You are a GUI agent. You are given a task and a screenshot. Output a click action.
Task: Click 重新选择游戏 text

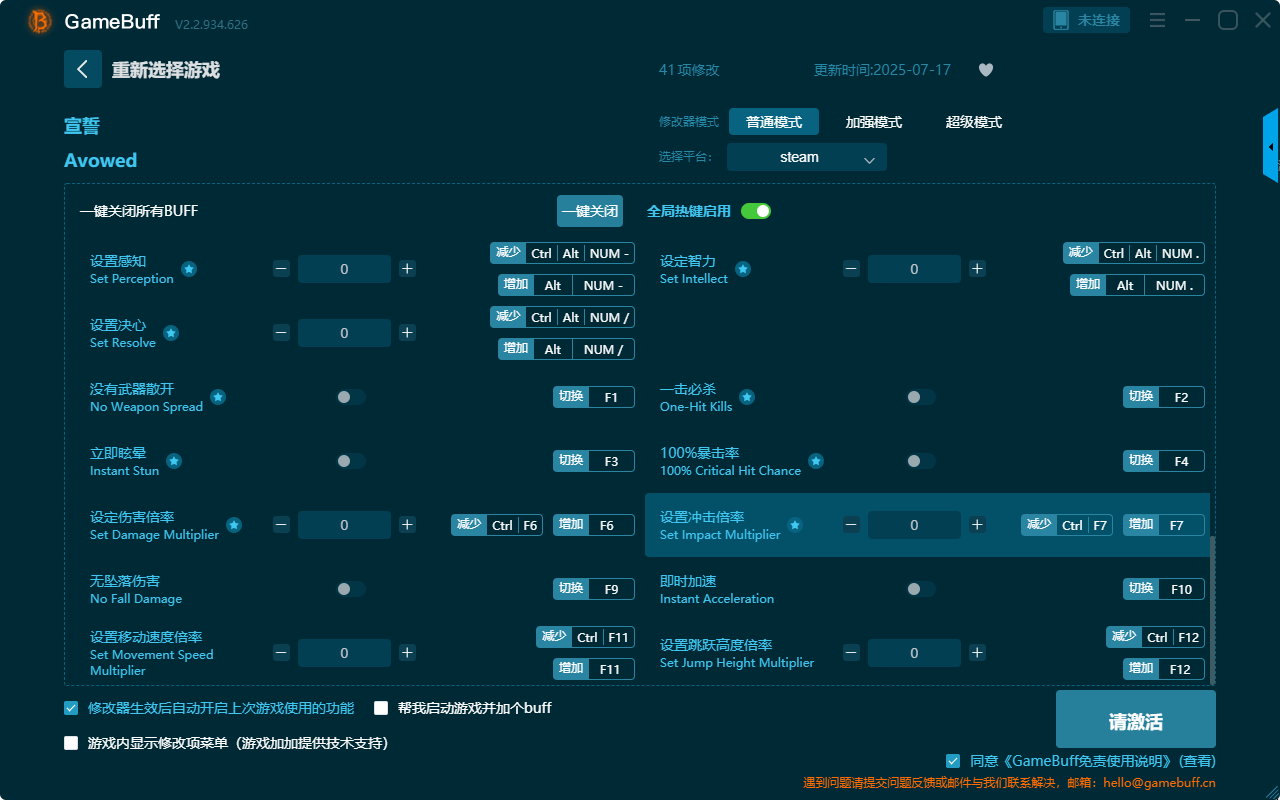coord(165,70)
